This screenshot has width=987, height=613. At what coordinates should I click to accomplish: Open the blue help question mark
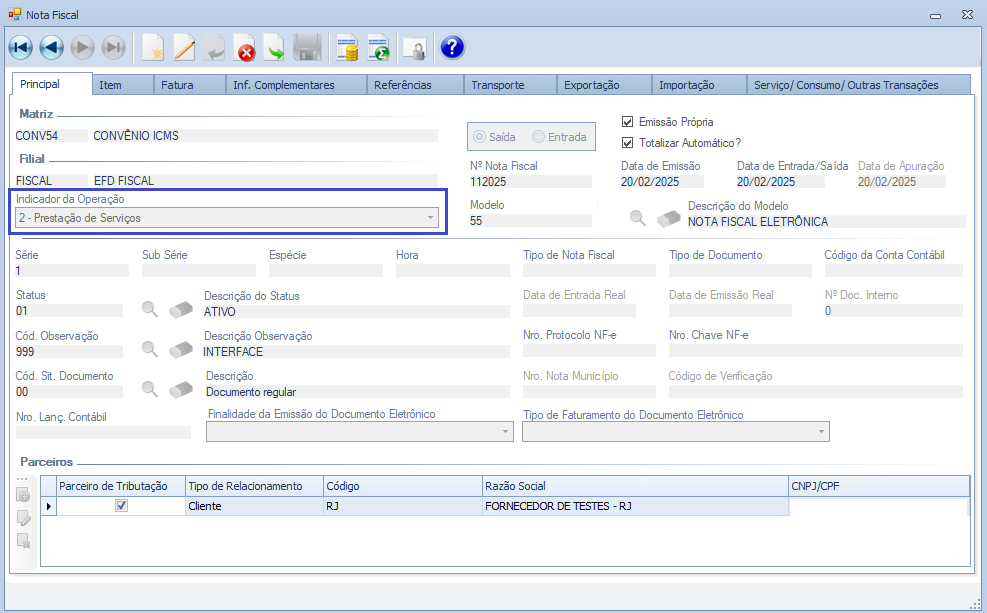click(x=452, y=47)
